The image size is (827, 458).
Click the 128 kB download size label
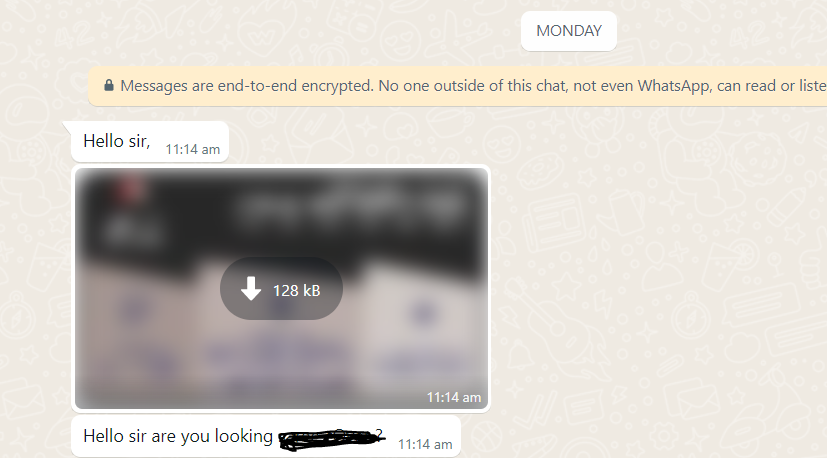point(296,291)
